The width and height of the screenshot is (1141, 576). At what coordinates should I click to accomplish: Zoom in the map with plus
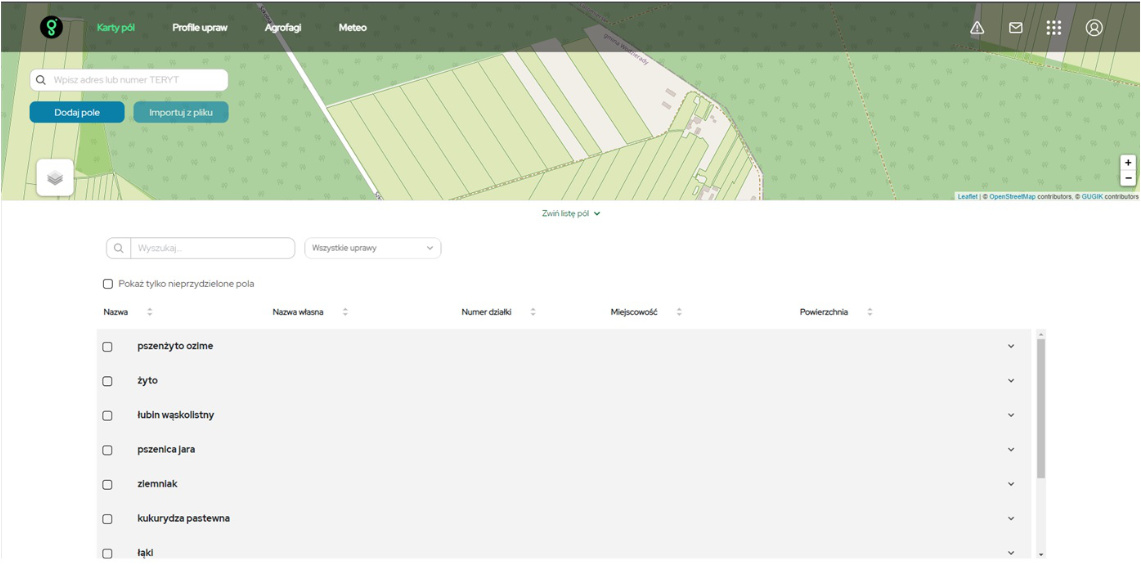tap(1128, 163)
